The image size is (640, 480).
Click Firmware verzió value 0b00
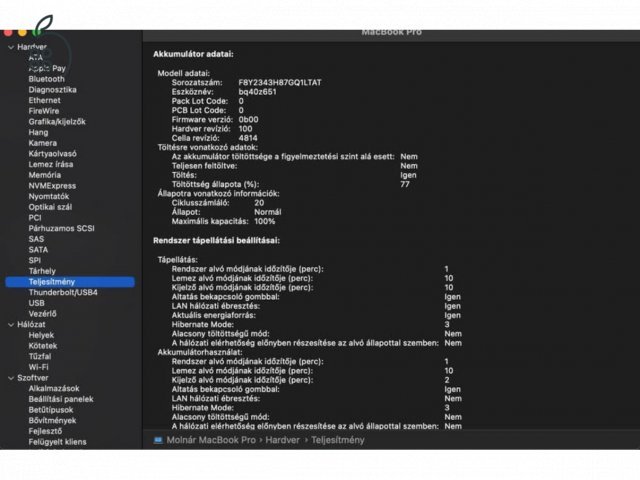tap(248, 120)
